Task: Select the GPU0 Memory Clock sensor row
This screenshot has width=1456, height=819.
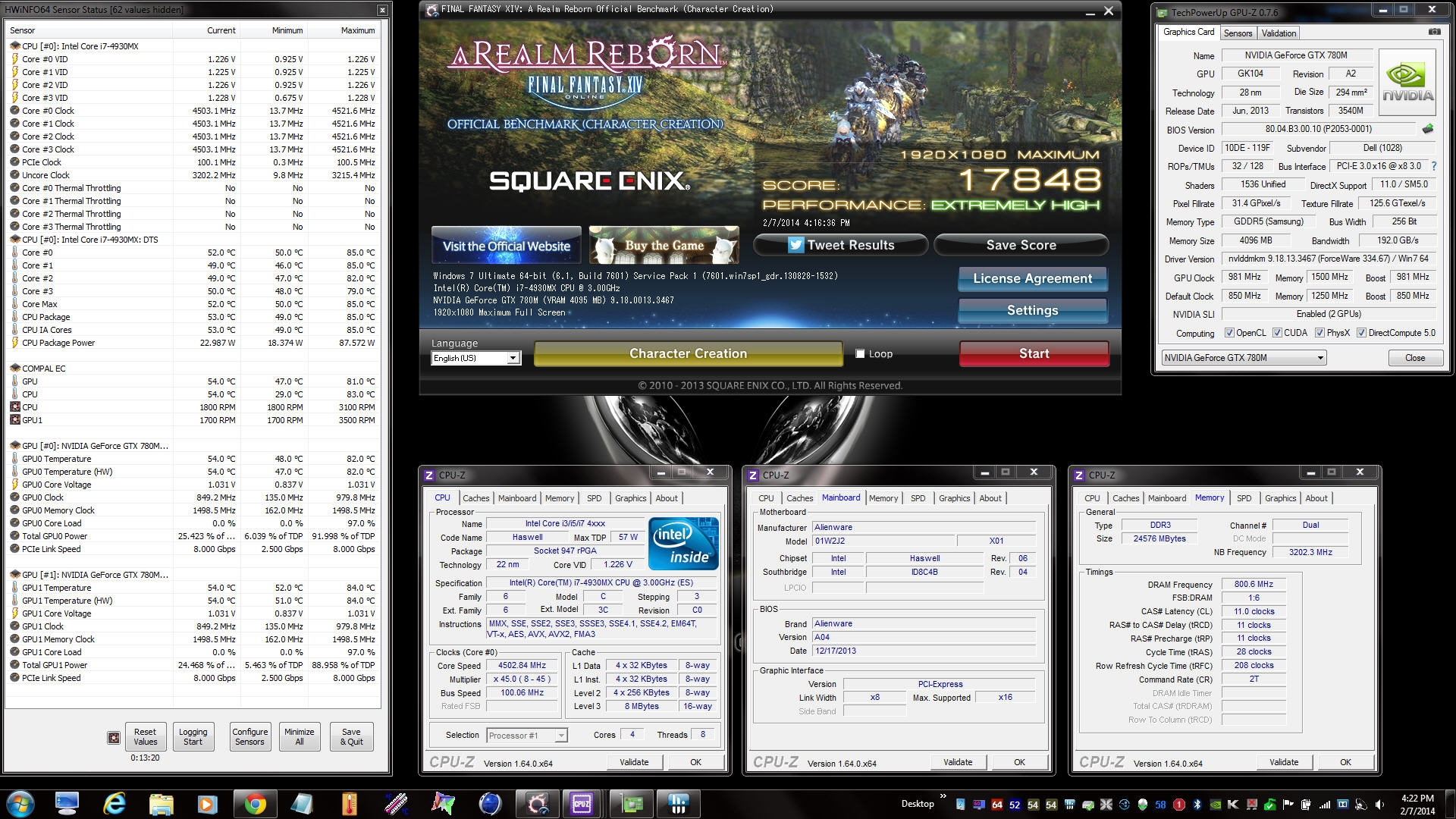Action: click(193, 510)
